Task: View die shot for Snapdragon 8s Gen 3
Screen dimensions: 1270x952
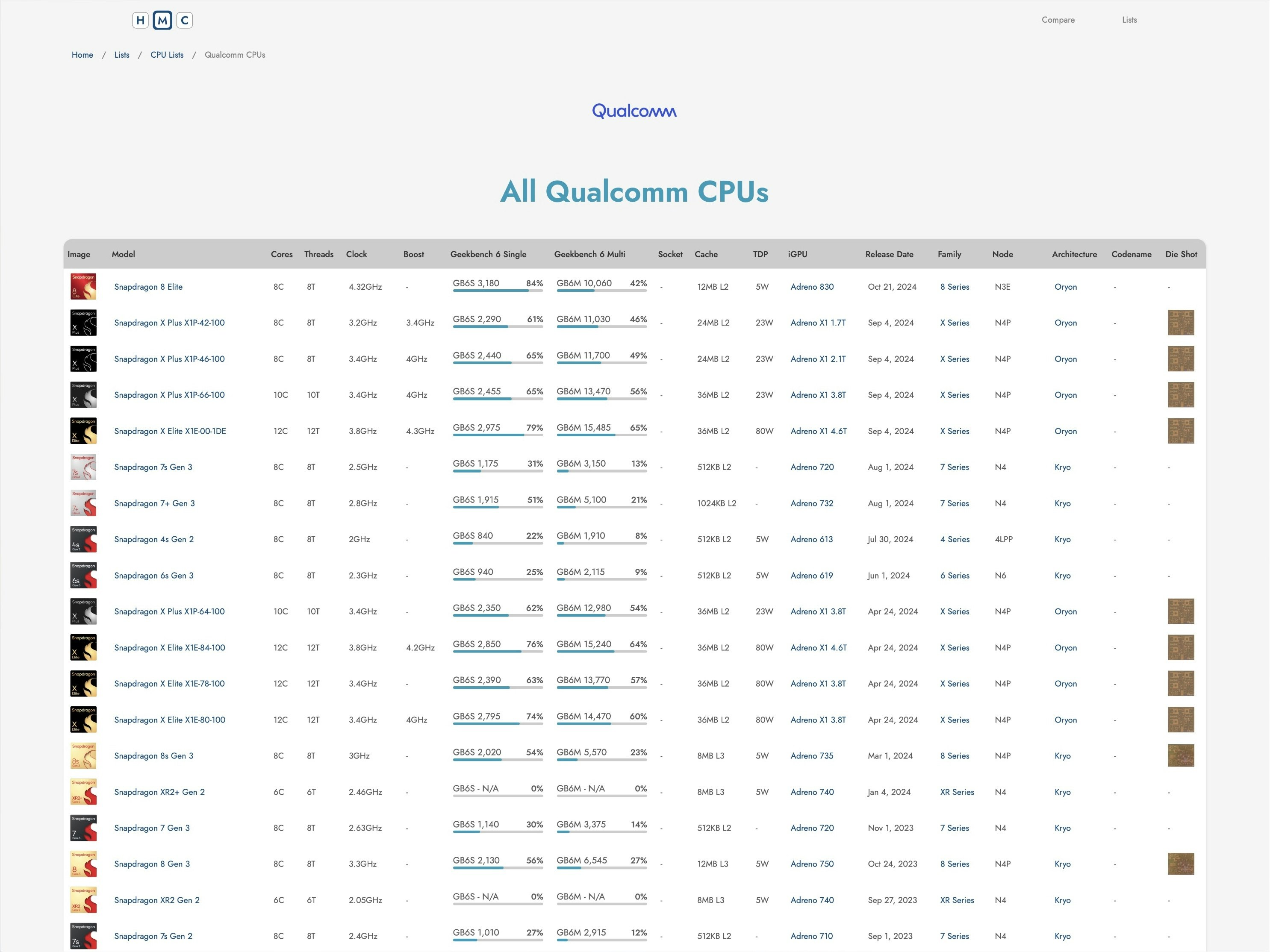Action: tap(1181, 756)
